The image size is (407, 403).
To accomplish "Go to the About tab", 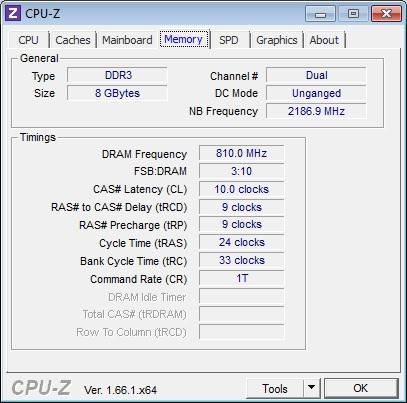I will (324, 40).
